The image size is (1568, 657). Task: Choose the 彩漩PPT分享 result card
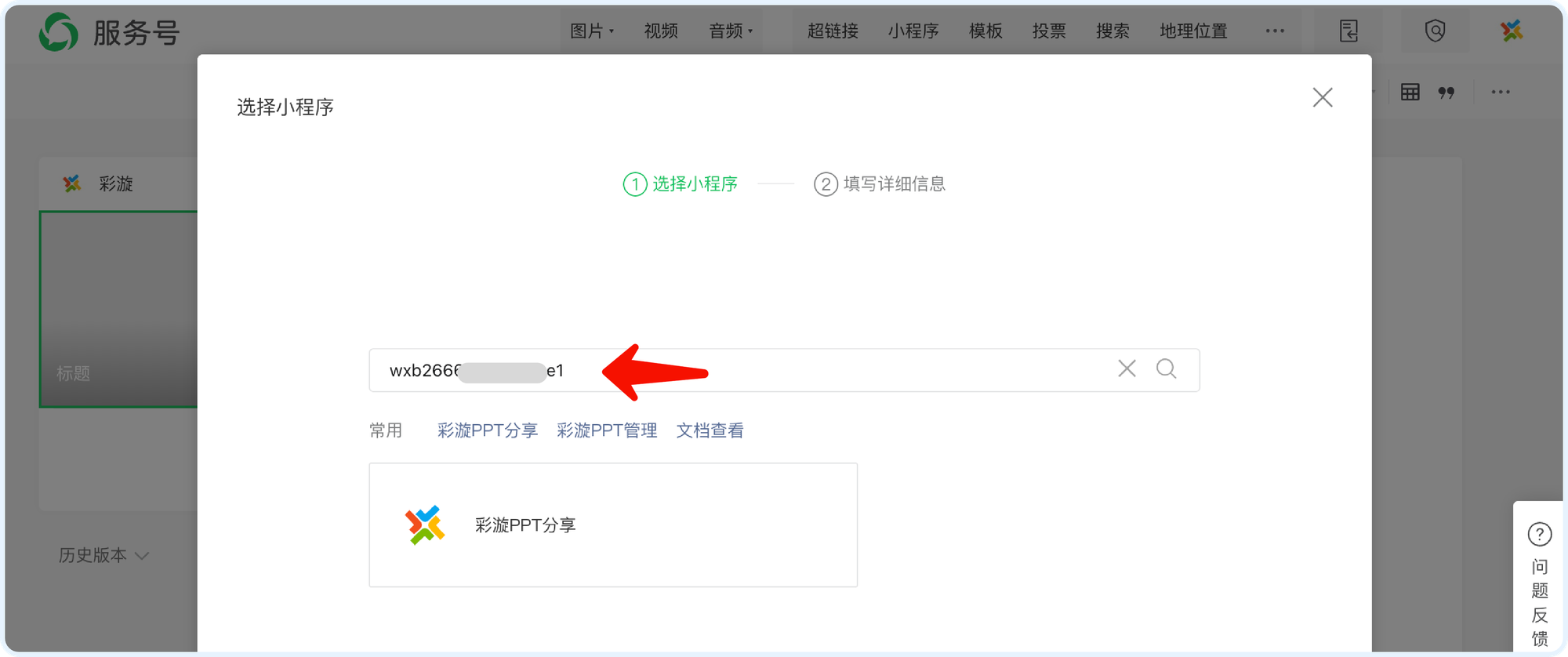click(612, 525)
